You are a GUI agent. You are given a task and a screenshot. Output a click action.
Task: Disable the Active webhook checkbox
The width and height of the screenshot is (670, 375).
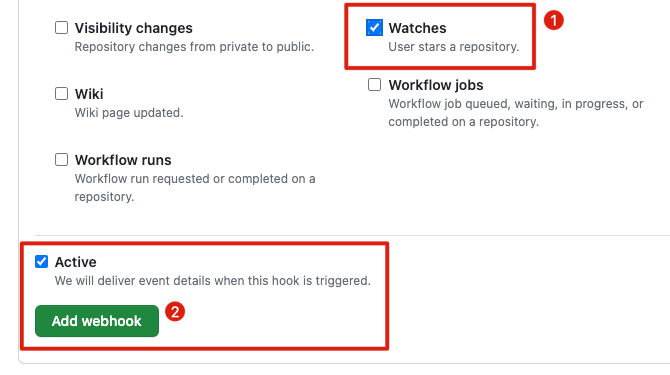click(x=41, y=261)
